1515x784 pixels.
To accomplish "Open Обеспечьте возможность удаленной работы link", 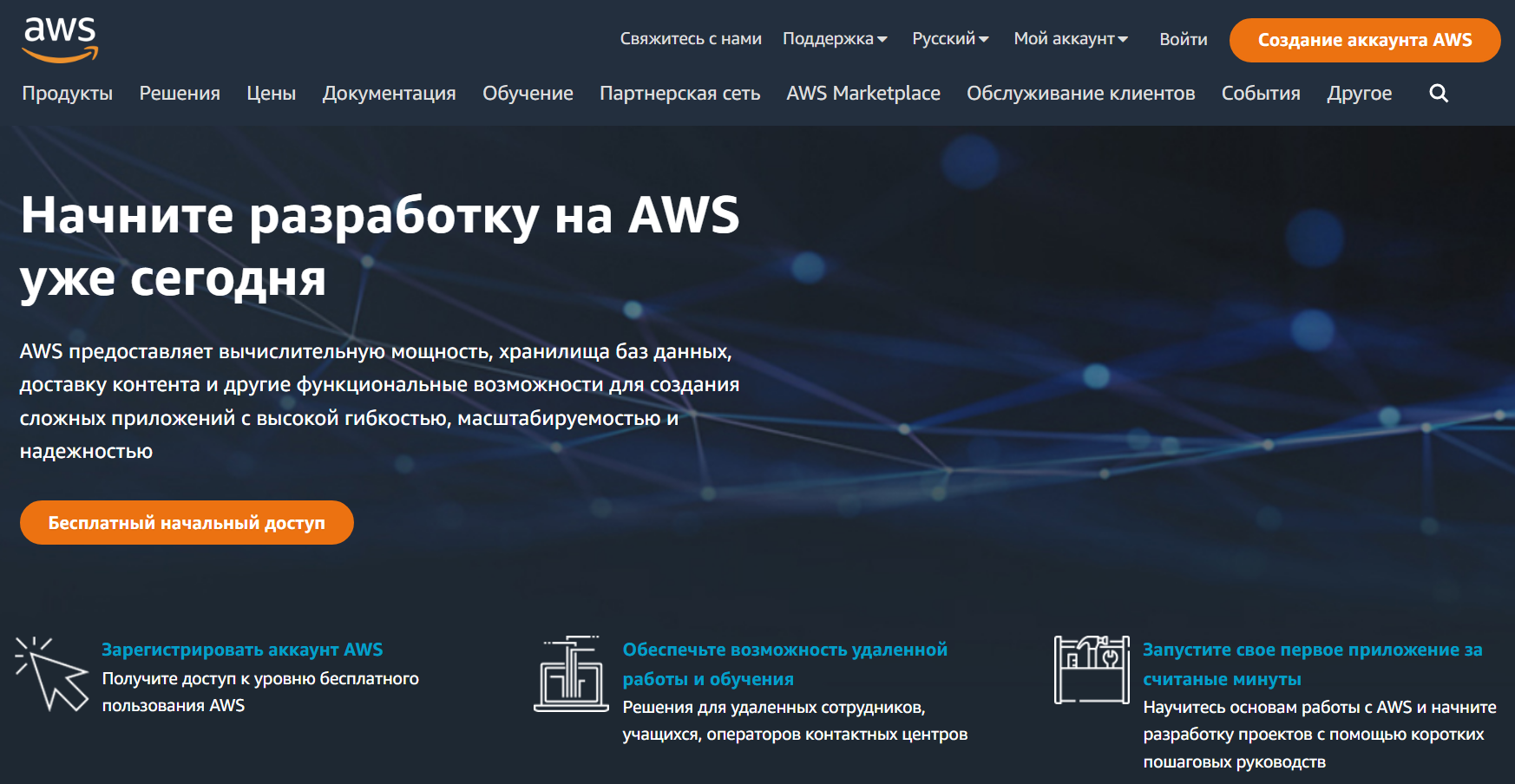I will pos(785,664).
